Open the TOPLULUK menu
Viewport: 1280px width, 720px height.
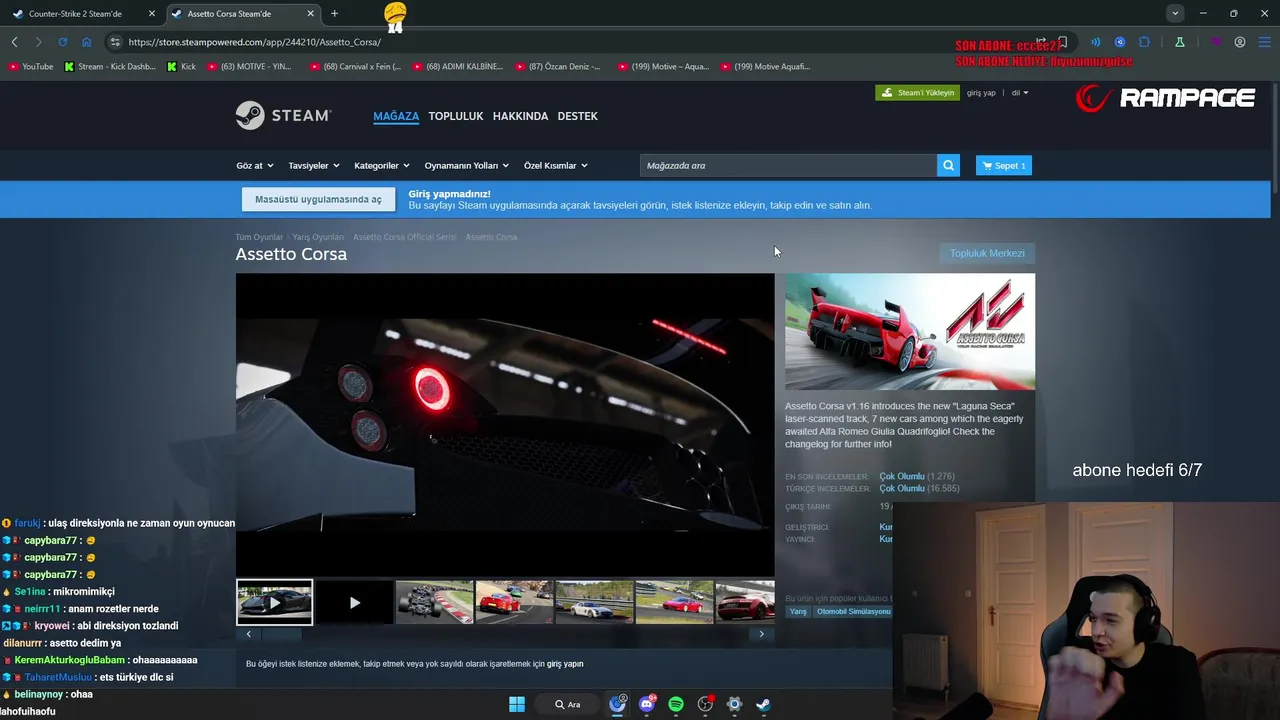point(456,116)
